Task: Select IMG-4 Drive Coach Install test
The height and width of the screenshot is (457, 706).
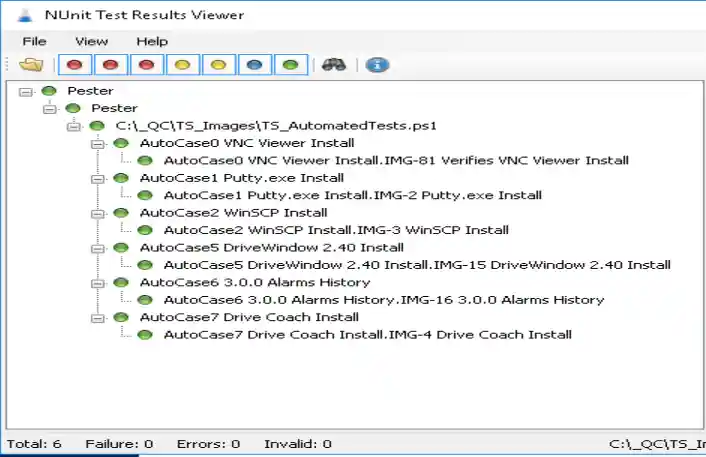Action: [367, 335]
